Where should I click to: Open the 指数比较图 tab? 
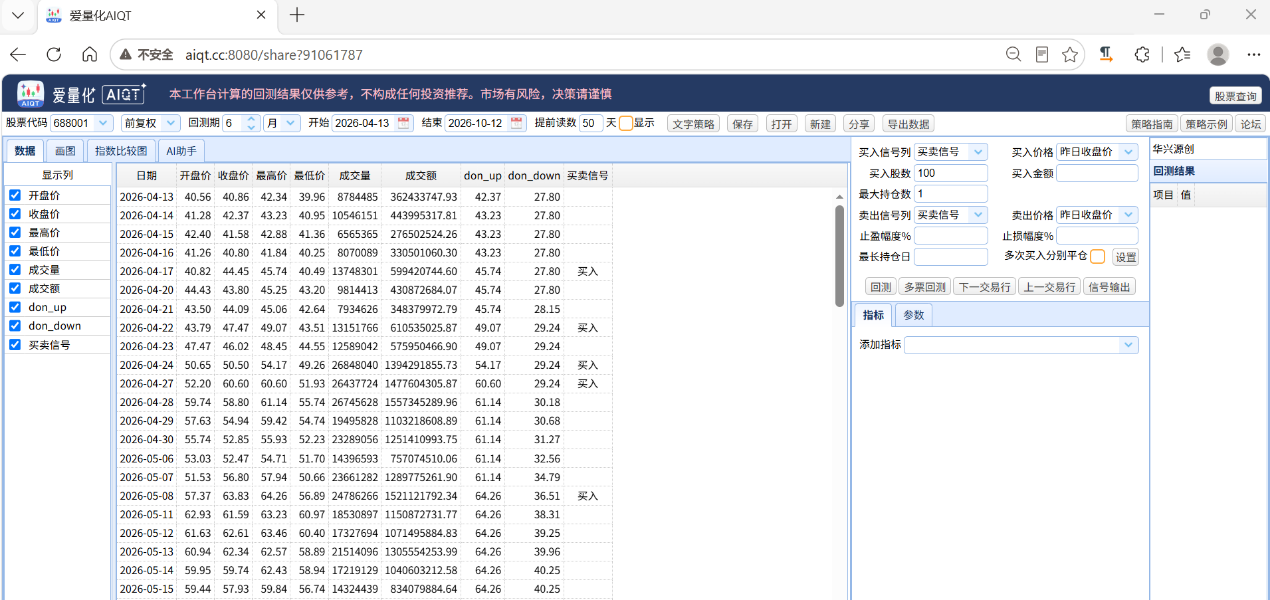(x=121, y=151)
